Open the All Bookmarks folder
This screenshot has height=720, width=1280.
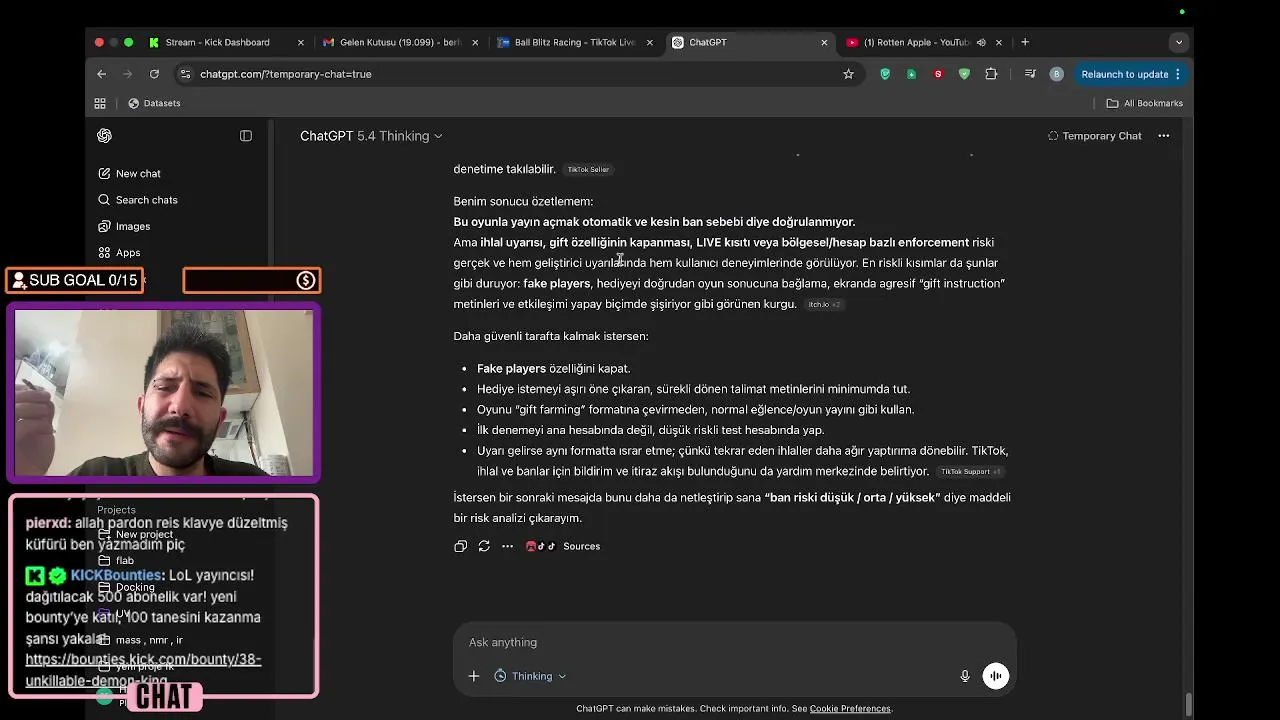point(1144,103)
